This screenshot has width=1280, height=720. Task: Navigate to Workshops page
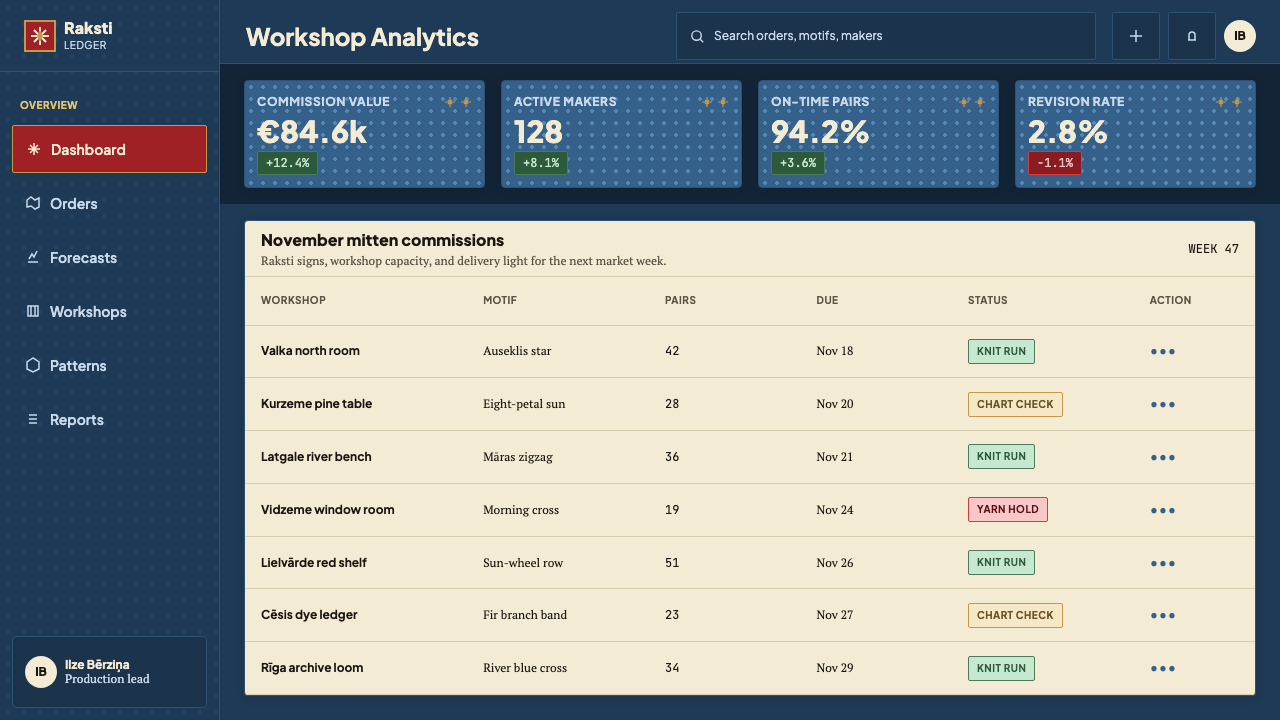pos(109,311)
